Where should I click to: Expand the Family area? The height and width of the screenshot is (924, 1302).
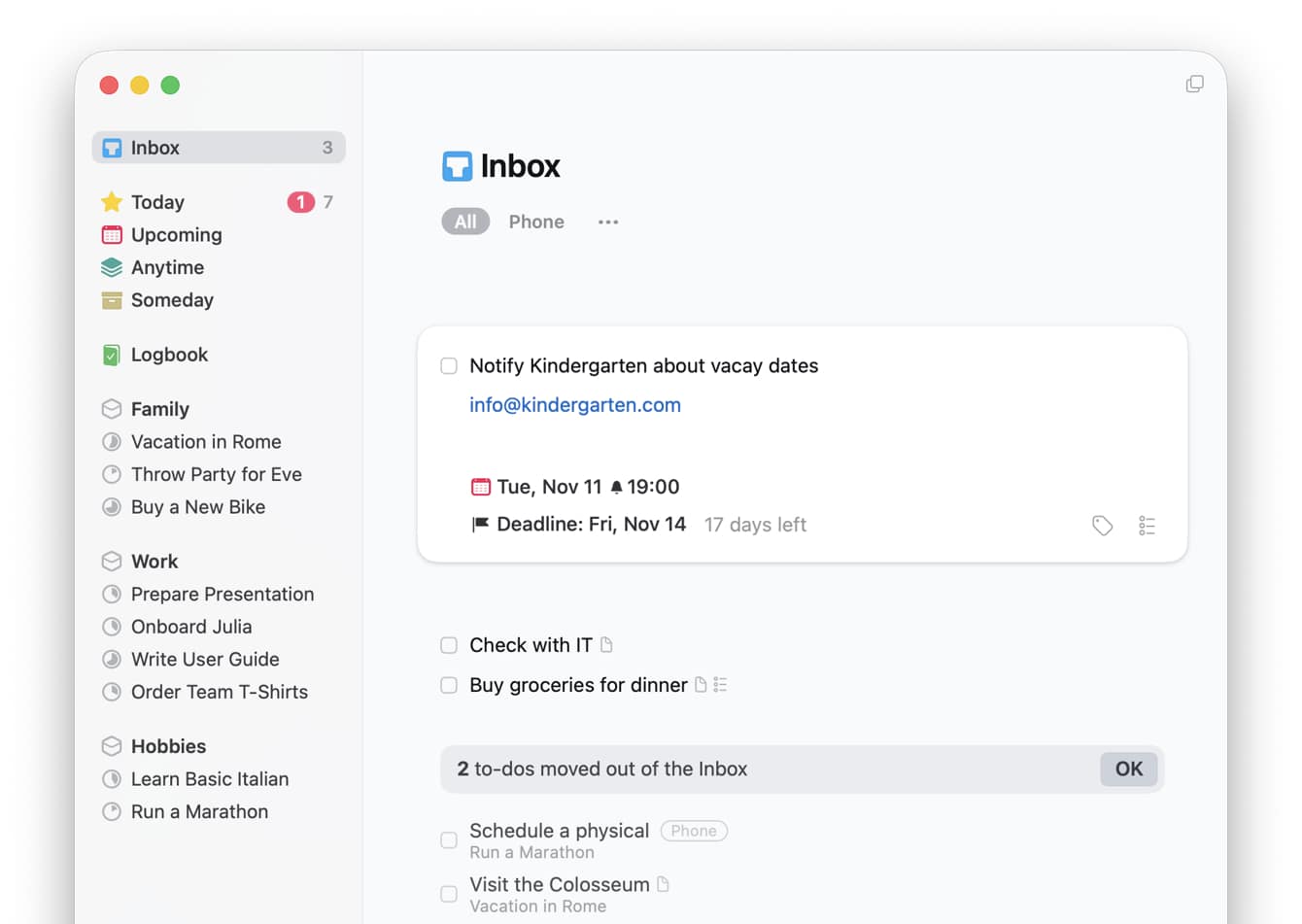click(159, 408)
